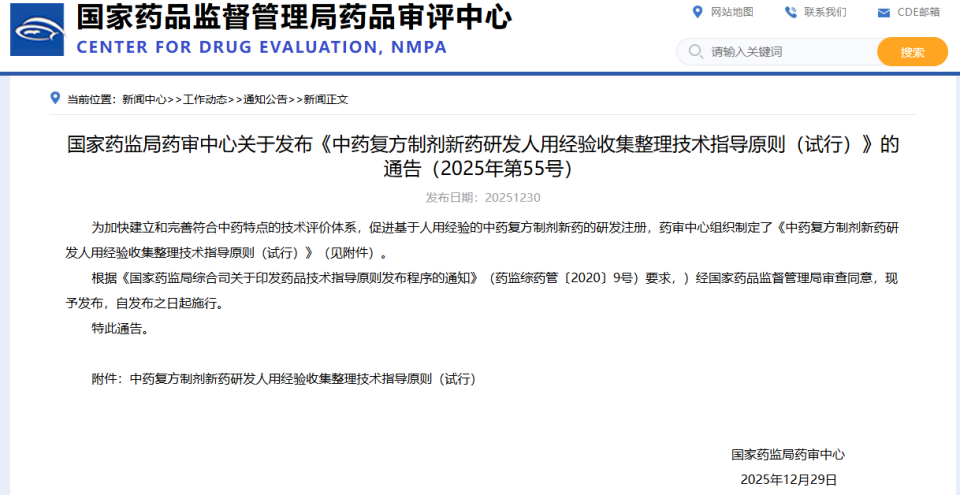
Task: Open attachment 中药复方制剂新药研发人用经验收集整理技术指导原则（试行）
Action: pyautogui.click(x=303, y=379)
